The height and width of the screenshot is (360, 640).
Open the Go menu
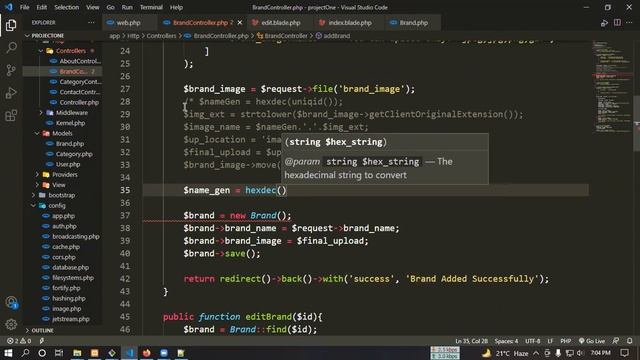111,7
